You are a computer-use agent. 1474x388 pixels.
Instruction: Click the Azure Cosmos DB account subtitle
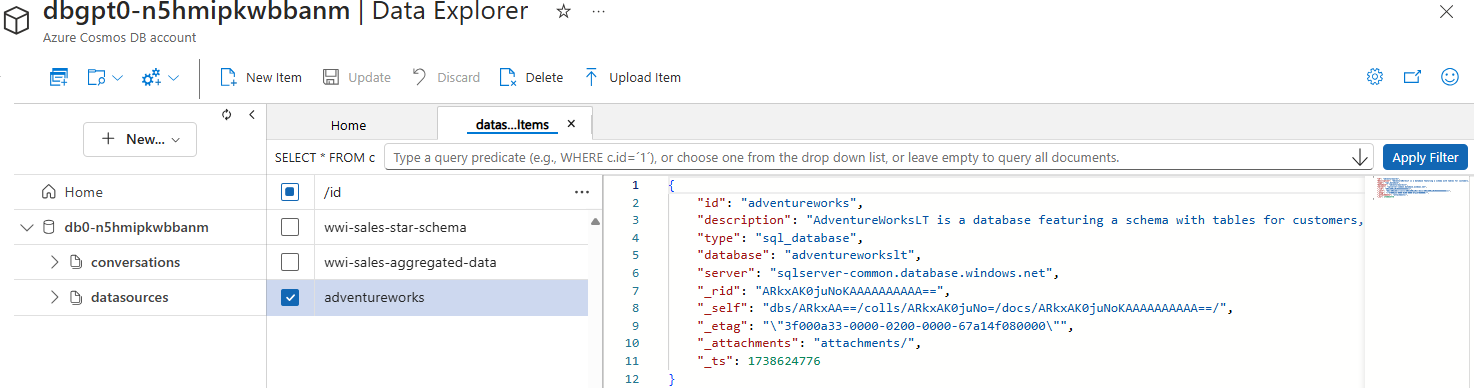pos(119,38)
